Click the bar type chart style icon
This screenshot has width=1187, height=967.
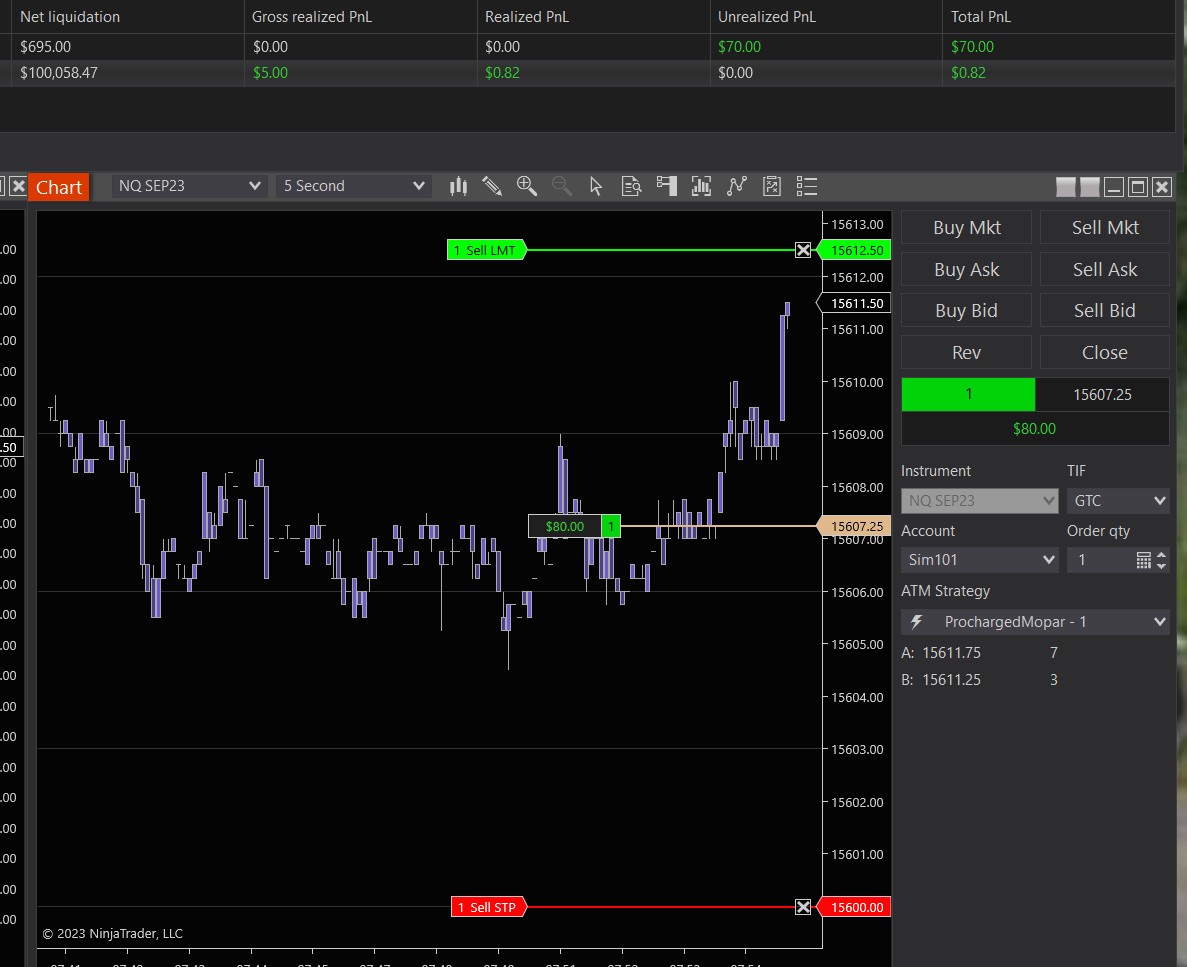tap(459, 186)
